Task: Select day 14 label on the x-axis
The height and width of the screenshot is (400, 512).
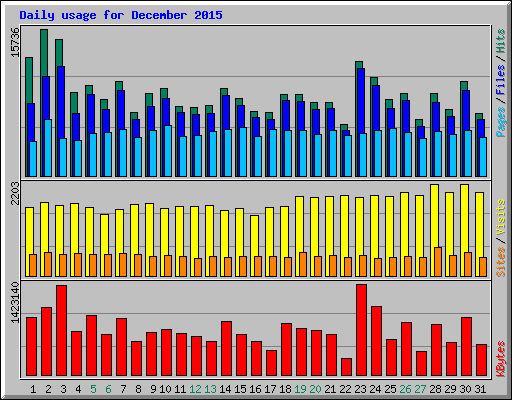Action: tap(225, 389)
